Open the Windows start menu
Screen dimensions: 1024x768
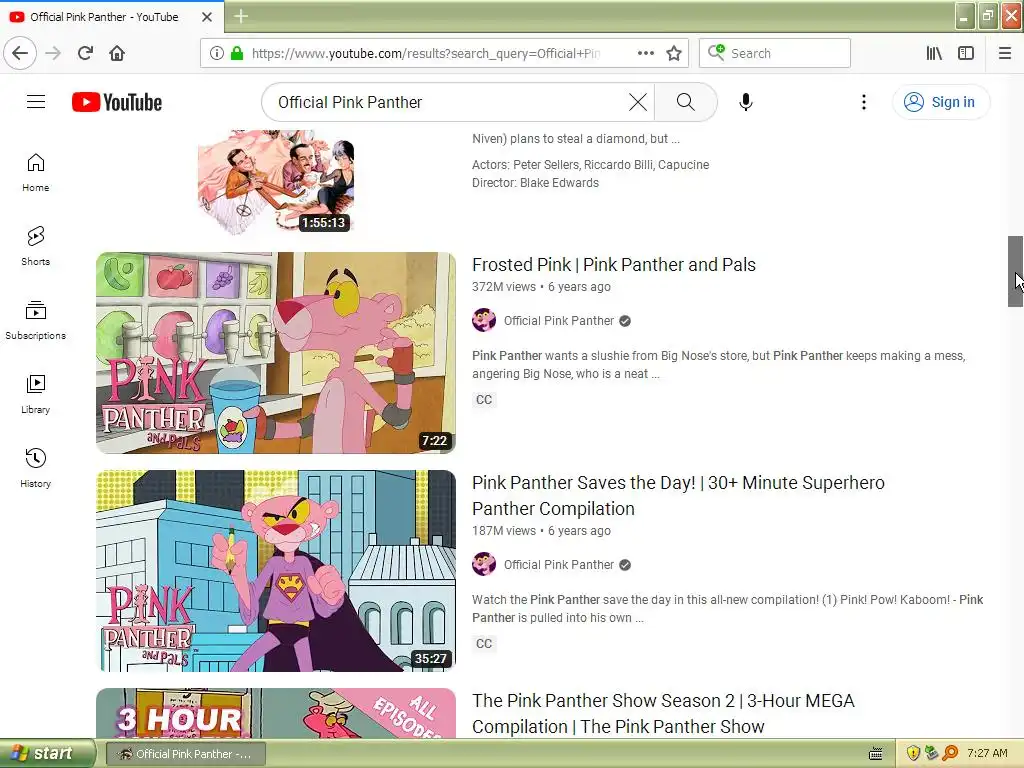click(46, 754)
